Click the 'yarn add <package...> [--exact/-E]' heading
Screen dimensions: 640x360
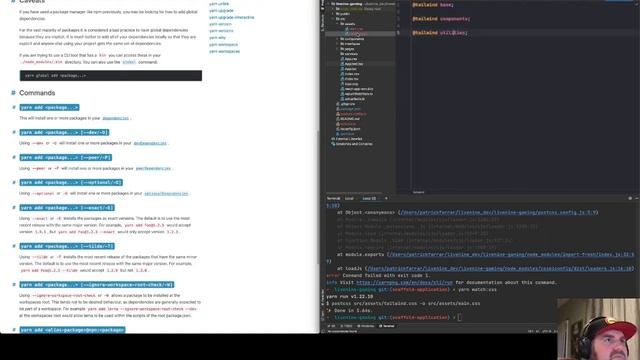pos(67,208)
